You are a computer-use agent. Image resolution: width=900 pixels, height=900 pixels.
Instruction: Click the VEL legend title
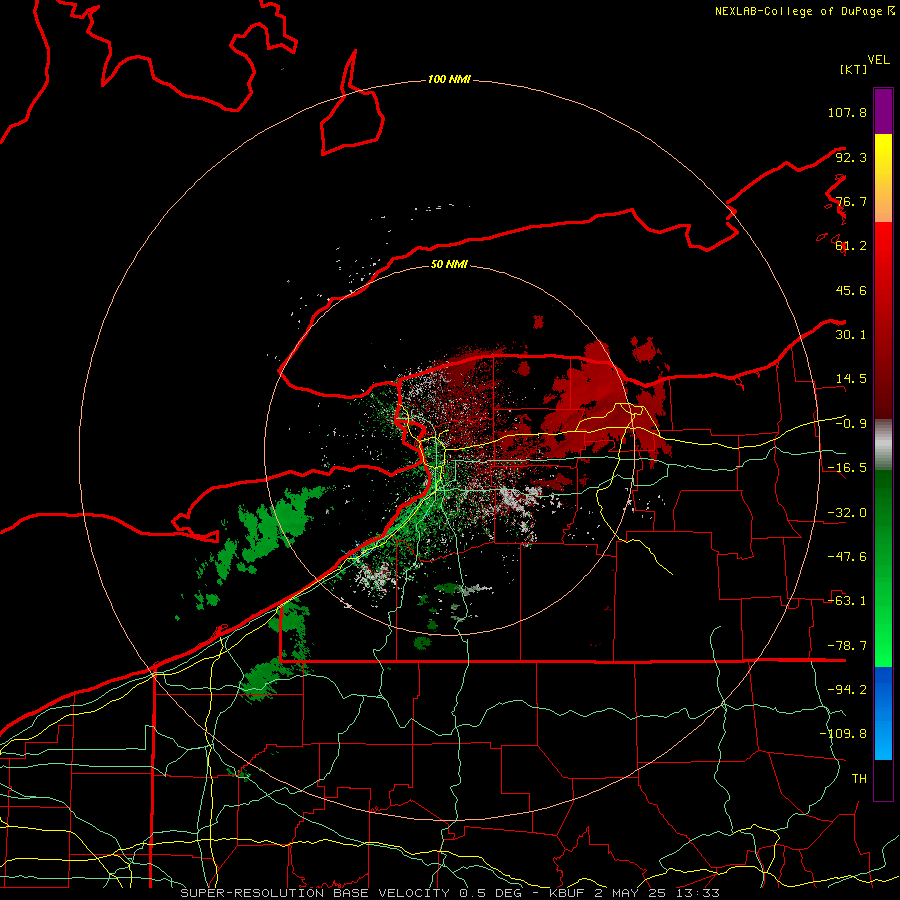click(x=878, y=60)
